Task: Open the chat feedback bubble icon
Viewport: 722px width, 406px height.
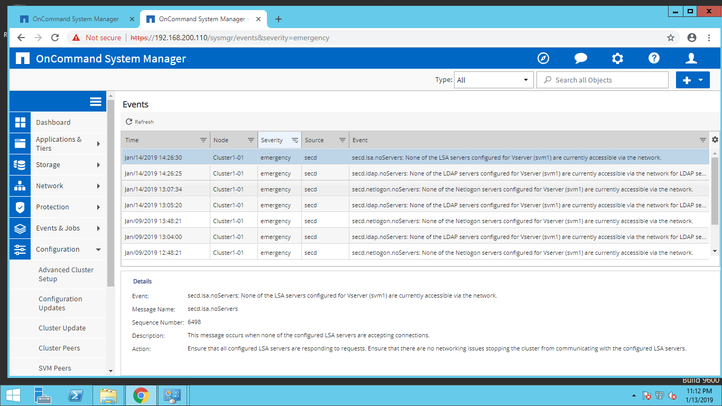Action: 580,59
